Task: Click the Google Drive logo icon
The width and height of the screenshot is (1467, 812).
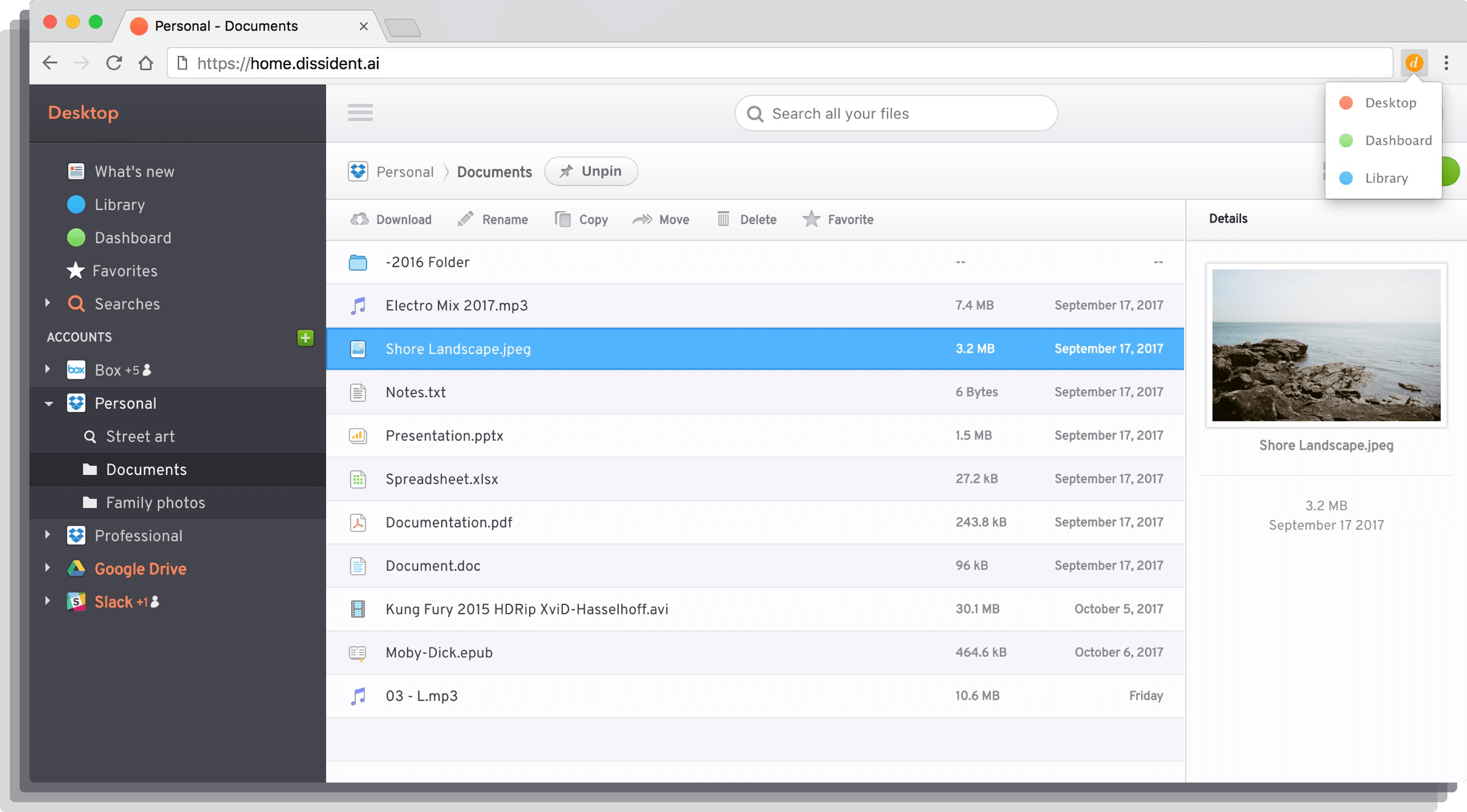Action: coord(76,569)
